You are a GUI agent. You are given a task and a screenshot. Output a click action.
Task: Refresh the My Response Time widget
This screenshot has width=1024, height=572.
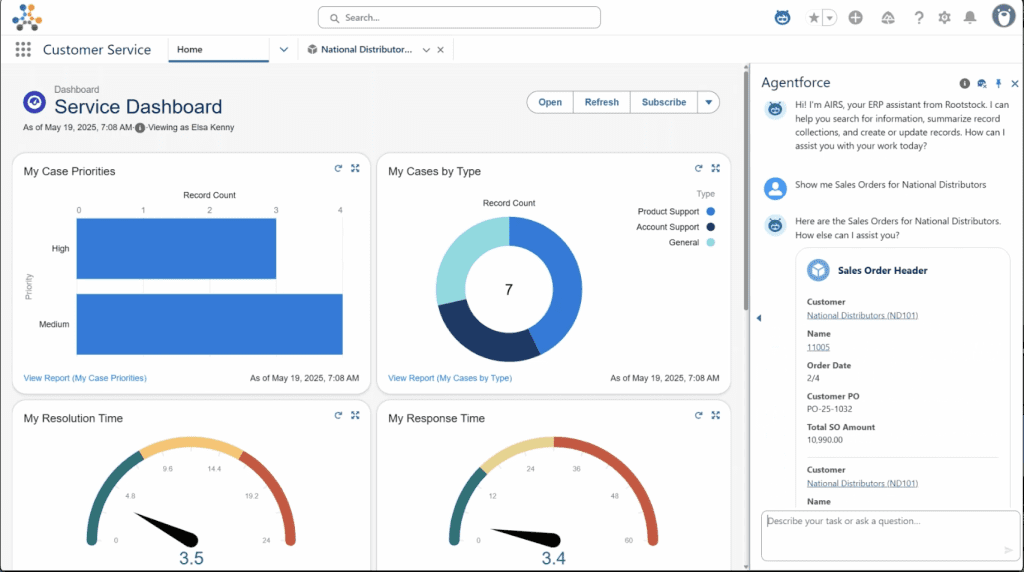coord(699,415)
